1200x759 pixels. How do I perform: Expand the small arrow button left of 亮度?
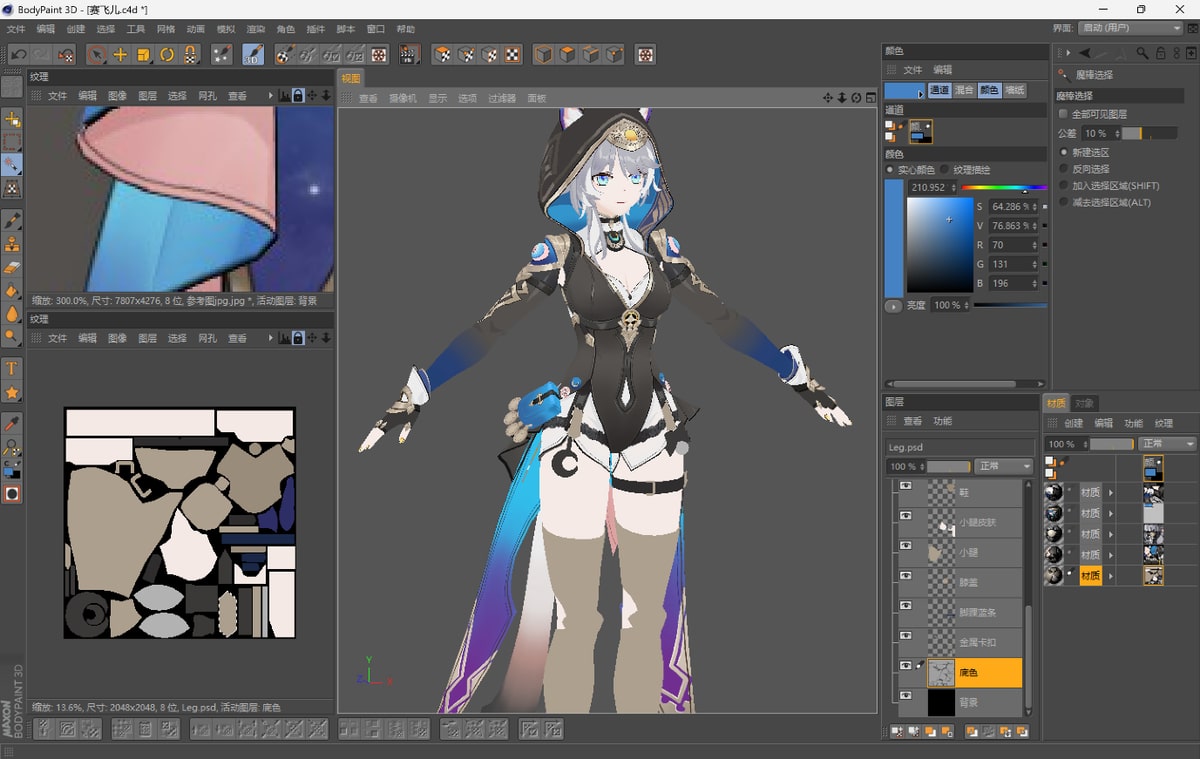pos(893,305)
